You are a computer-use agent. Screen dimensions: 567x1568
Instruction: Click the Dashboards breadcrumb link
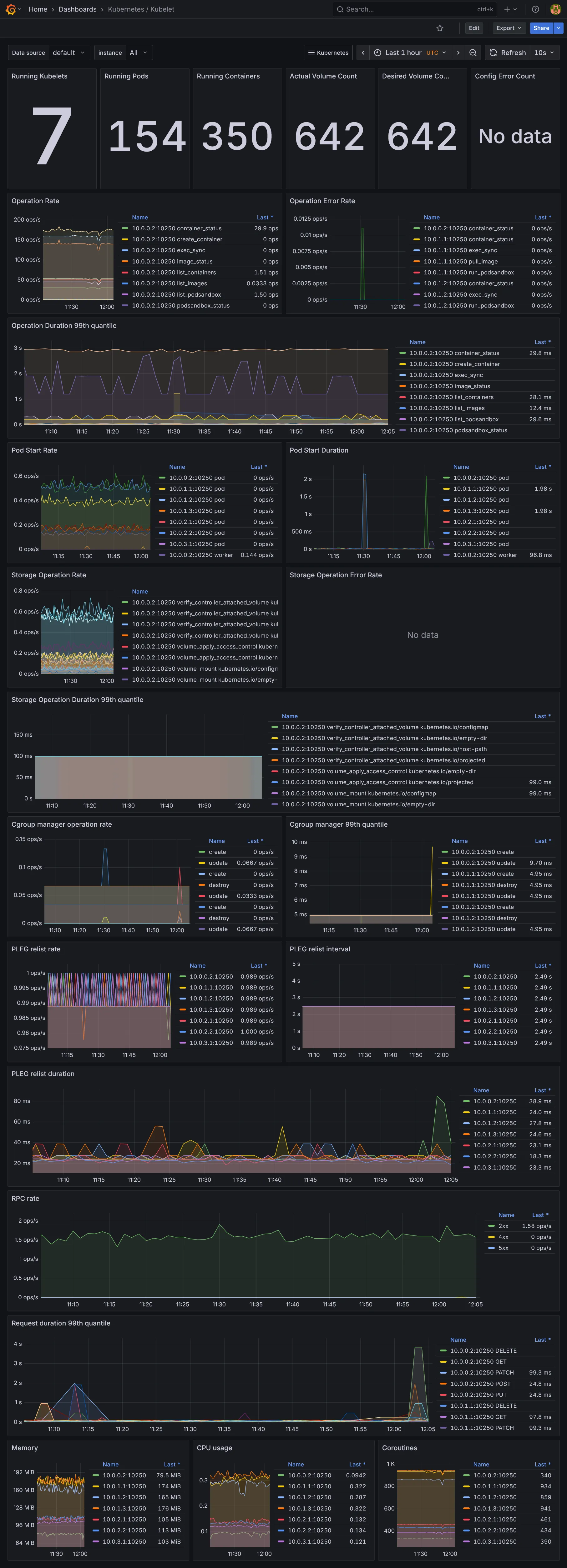(77, 9)
